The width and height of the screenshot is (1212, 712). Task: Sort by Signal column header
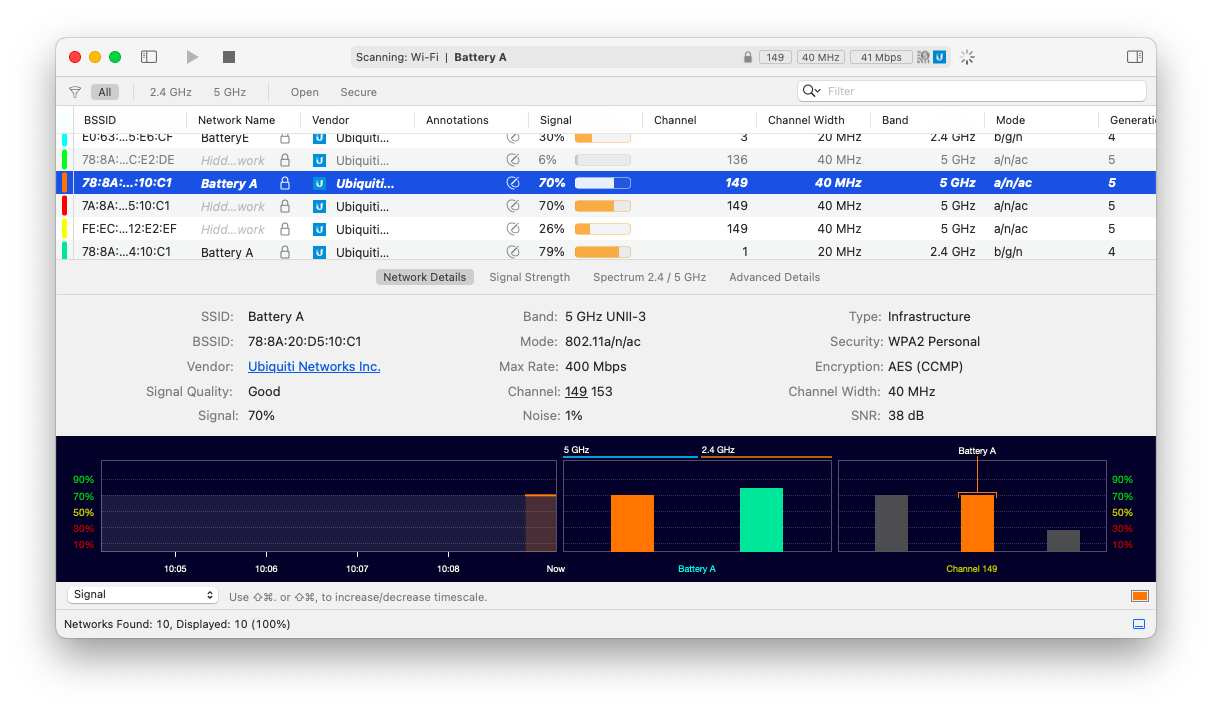tap(556, 120)
